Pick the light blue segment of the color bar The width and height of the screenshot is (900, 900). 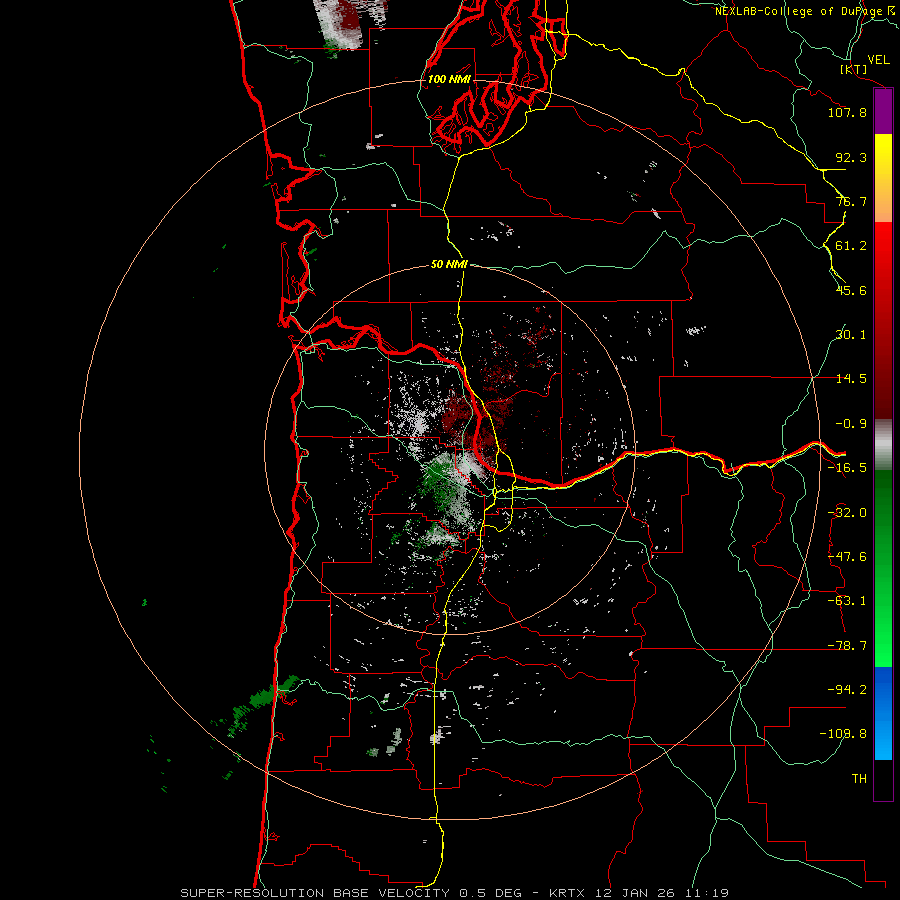883,738
